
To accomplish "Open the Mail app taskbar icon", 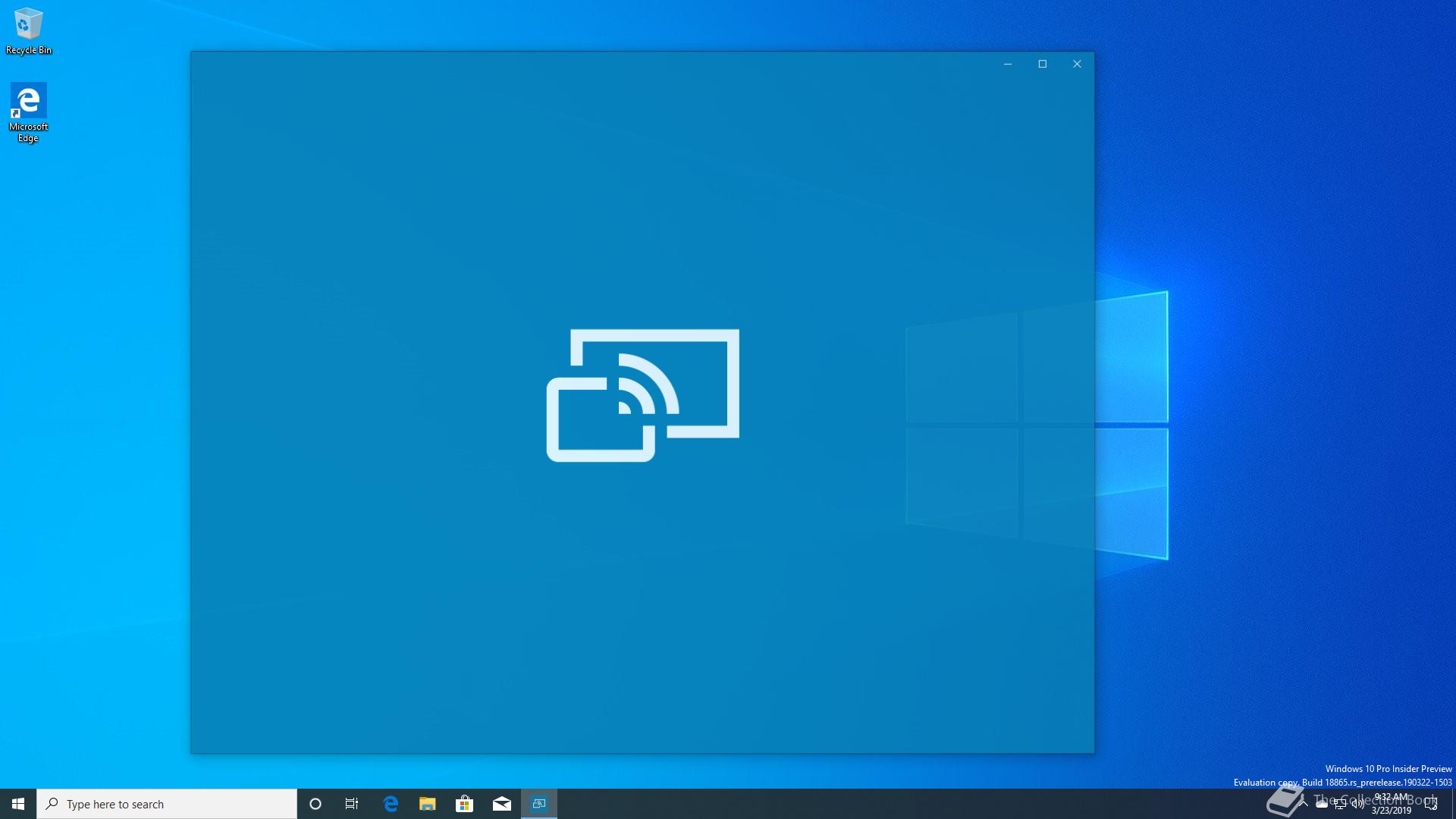I will pos(501,804).
